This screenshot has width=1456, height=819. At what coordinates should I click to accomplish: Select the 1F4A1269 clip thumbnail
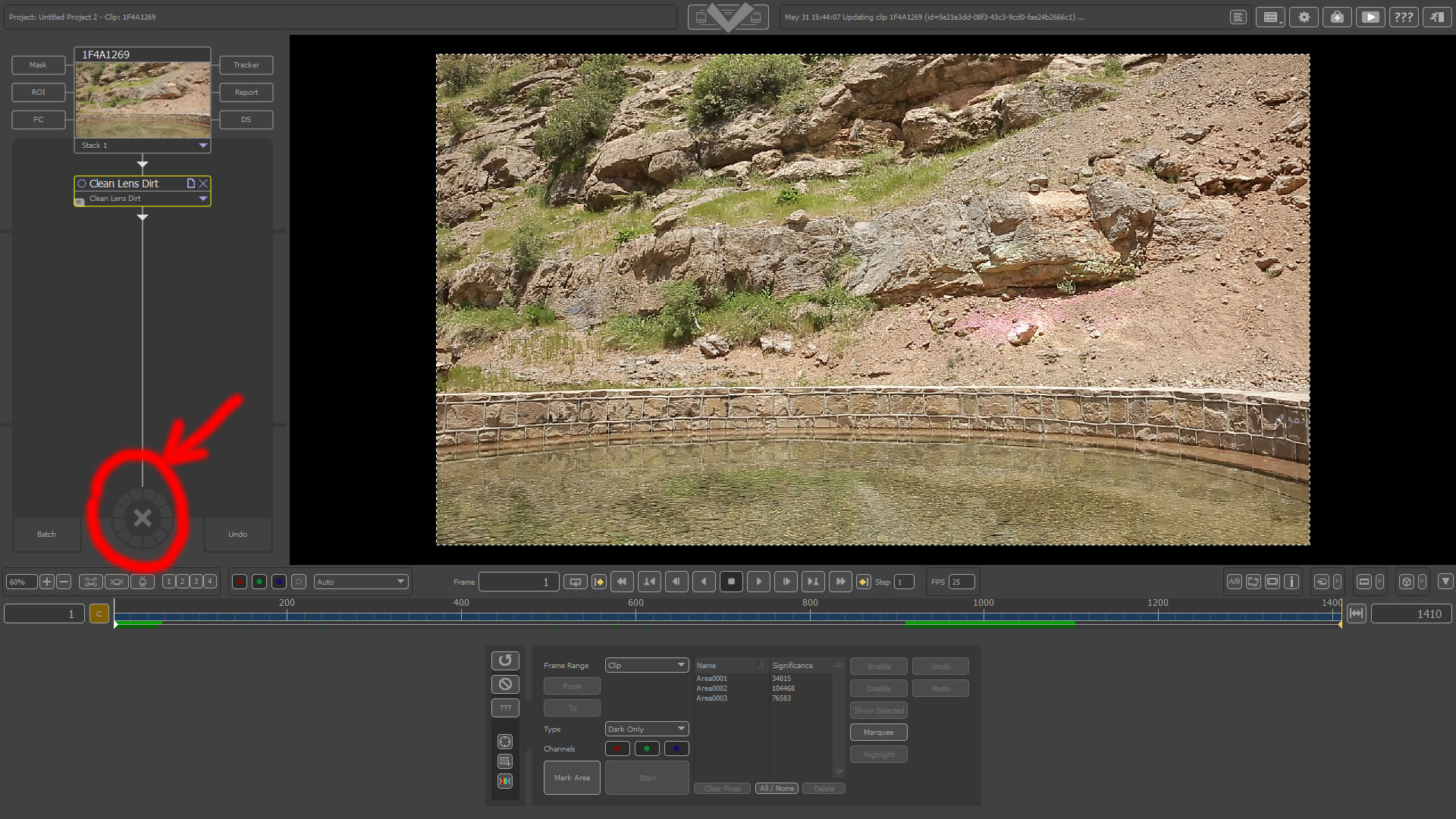click(143, 99)
